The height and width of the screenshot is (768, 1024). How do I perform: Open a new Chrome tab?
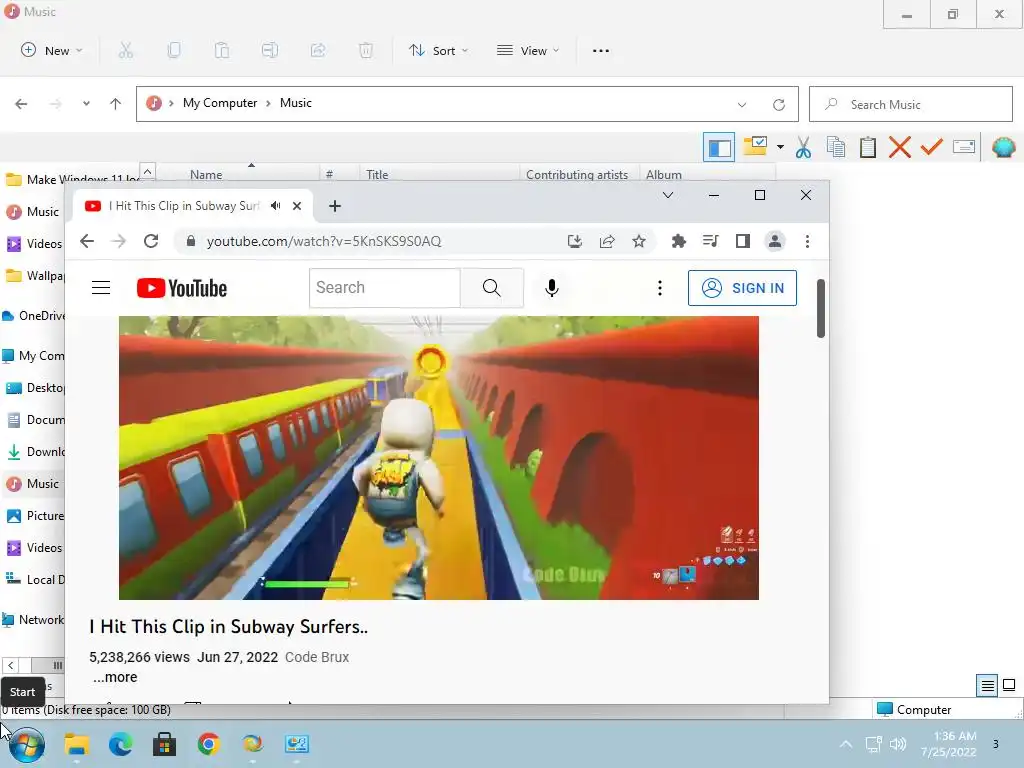[x=334, y=206]
